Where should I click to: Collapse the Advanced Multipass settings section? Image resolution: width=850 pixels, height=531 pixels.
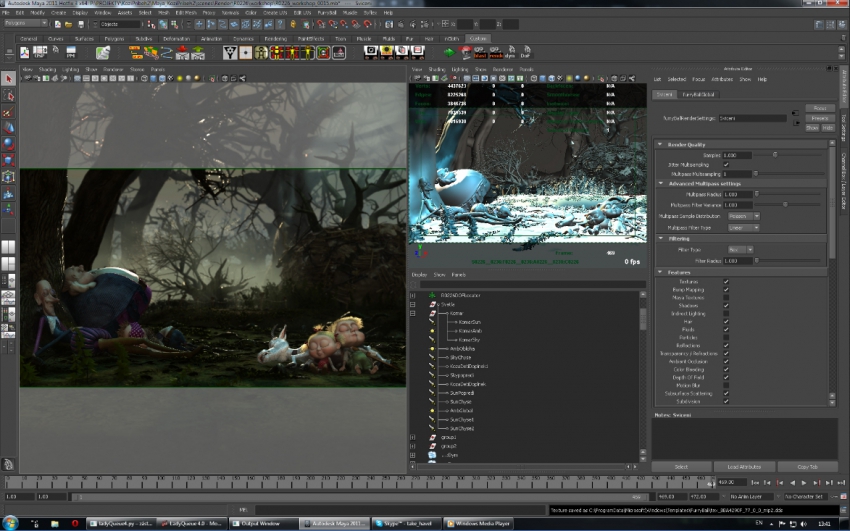660,184
